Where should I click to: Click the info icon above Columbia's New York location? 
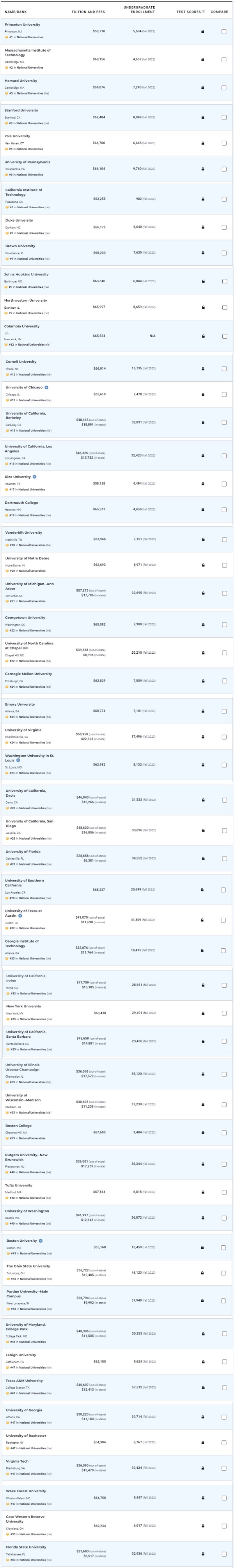[x=7, y=334]
